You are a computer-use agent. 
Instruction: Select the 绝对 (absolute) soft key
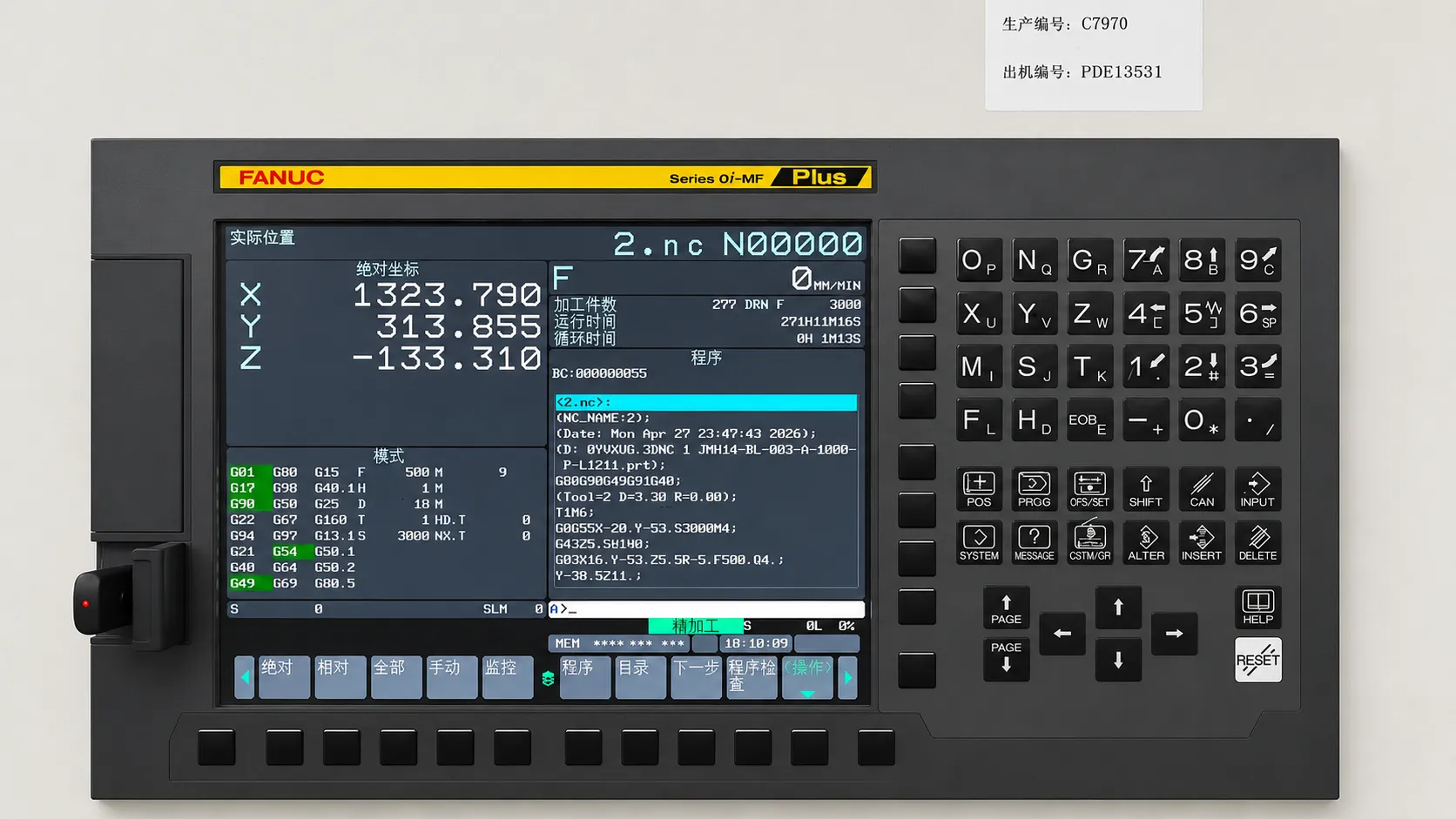coord(284,676)
